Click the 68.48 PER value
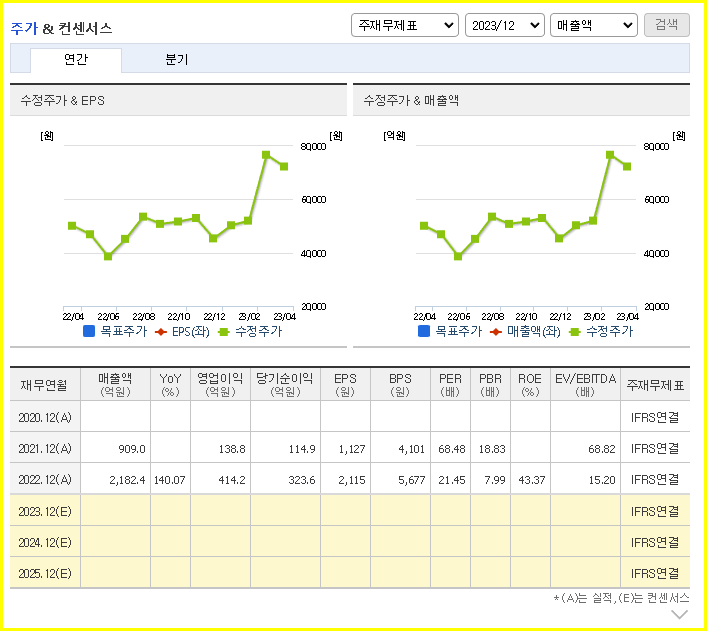The height and width of the screenshot is (631, 707). point(452,449)
